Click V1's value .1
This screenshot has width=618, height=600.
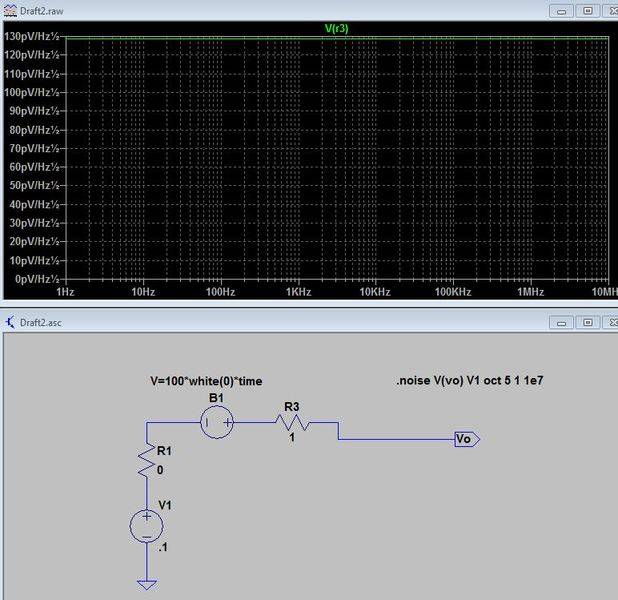[163, 547]
